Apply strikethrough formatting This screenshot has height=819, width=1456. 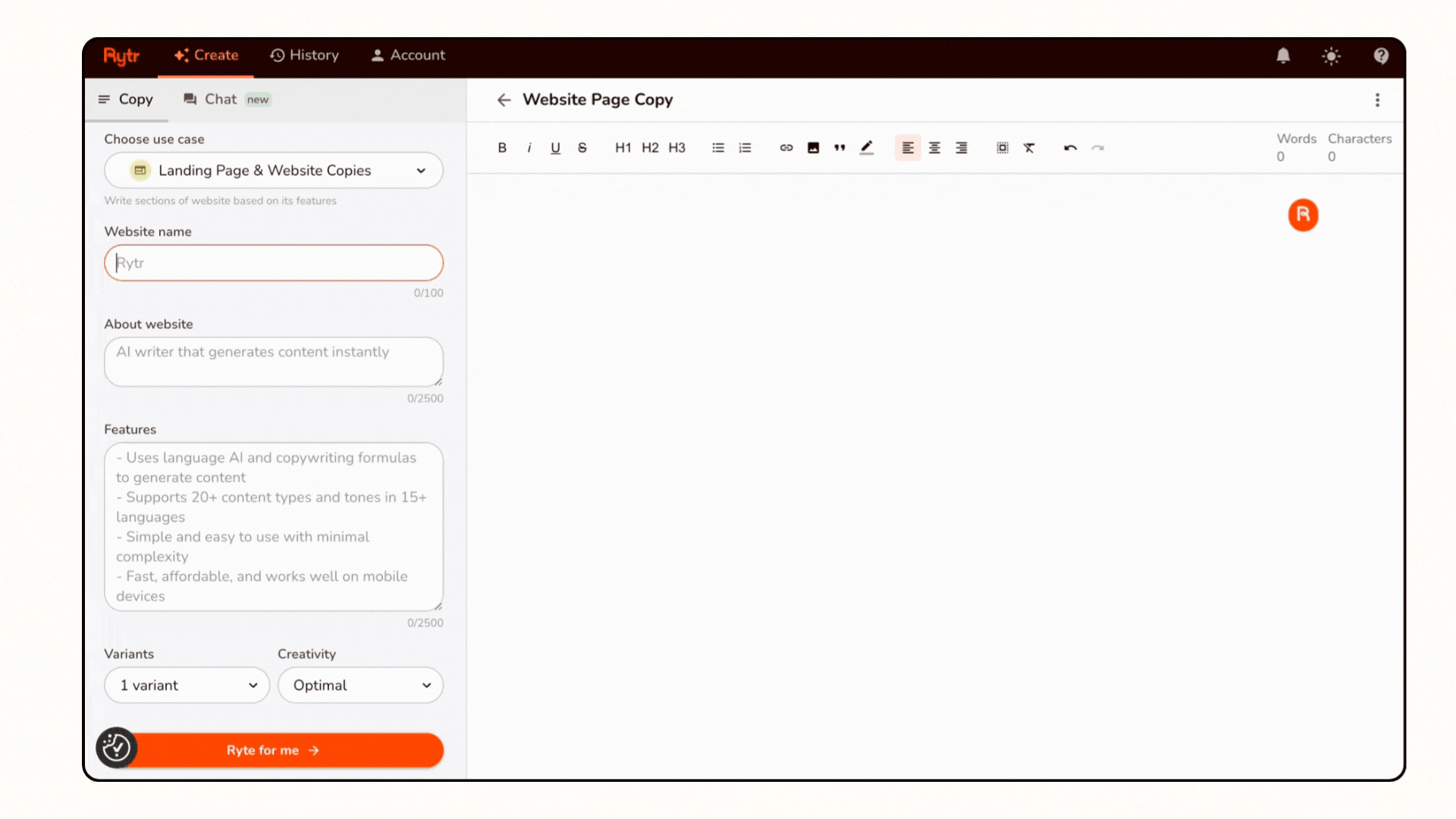pyautogui.click(x=582, y=147)
